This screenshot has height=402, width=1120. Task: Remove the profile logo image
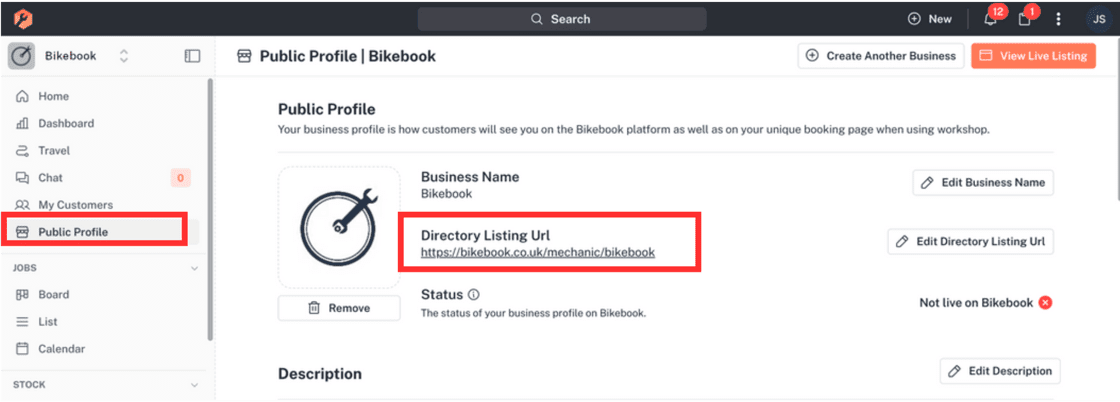click(x=339, y=308)
